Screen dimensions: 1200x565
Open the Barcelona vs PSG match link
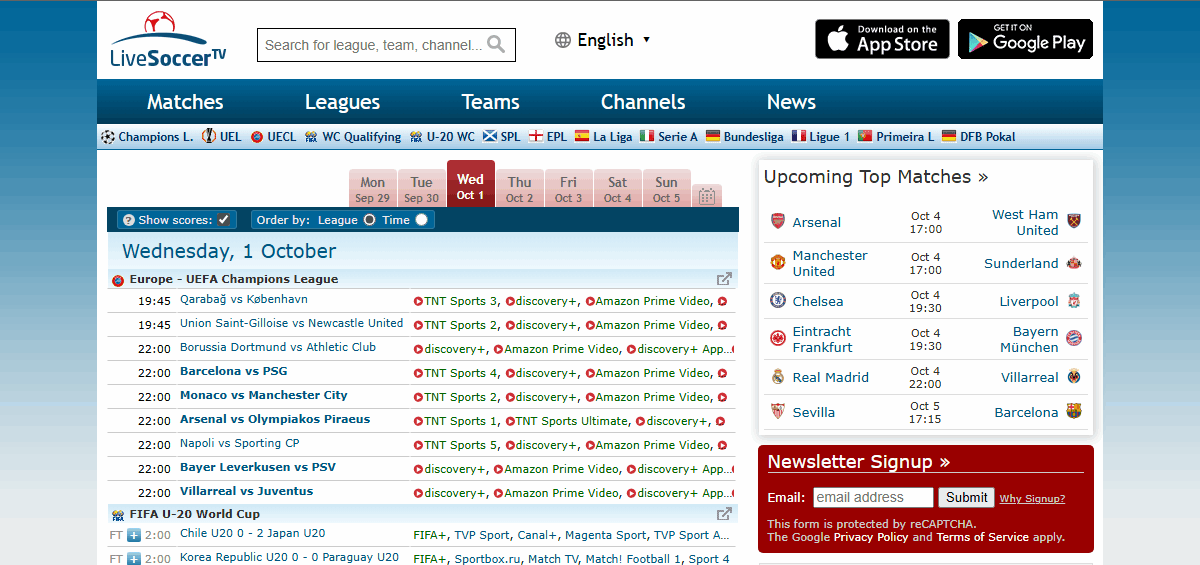pos(233,372)
